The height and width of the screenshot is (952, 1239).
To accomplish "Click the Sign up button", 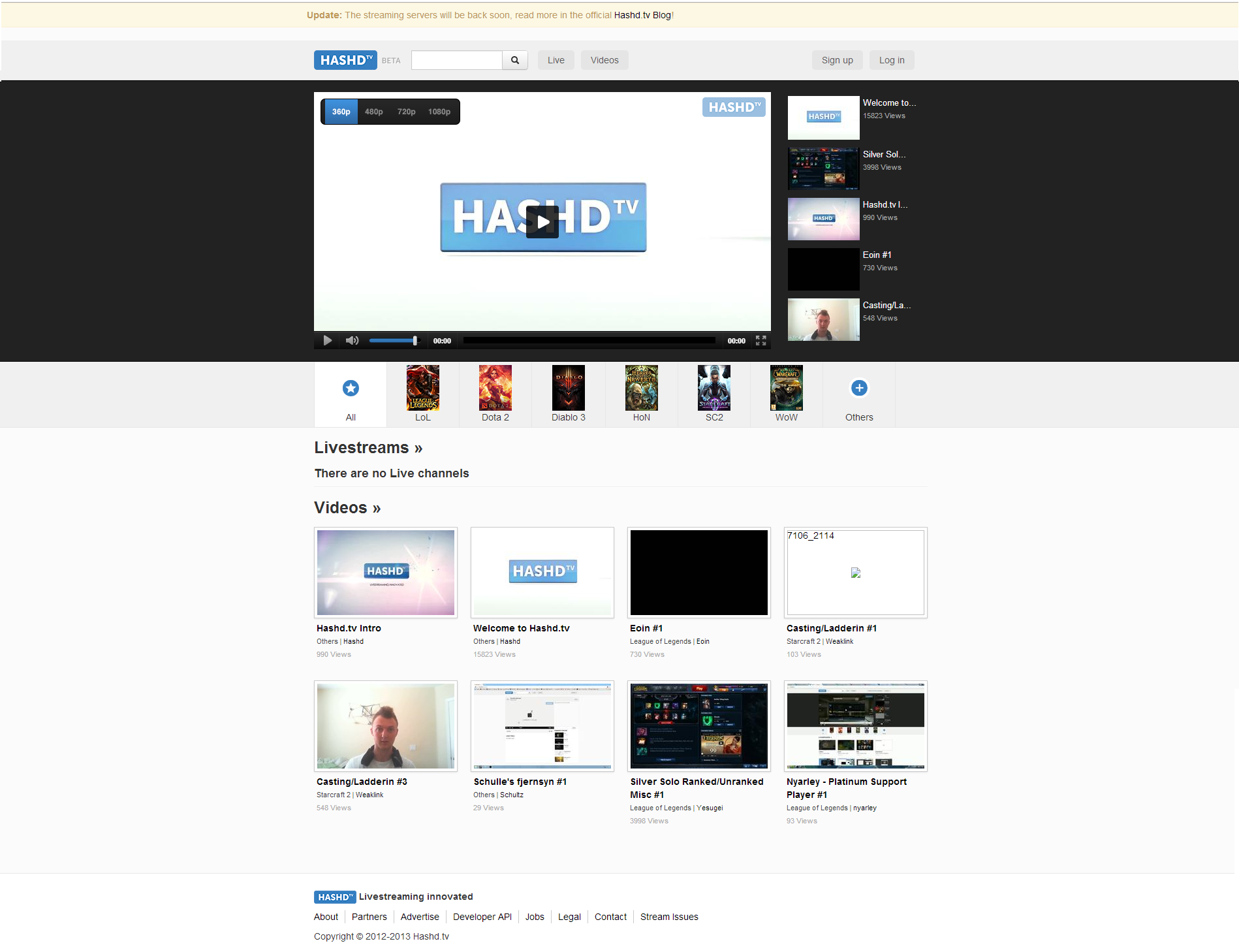I will point(837,59).
